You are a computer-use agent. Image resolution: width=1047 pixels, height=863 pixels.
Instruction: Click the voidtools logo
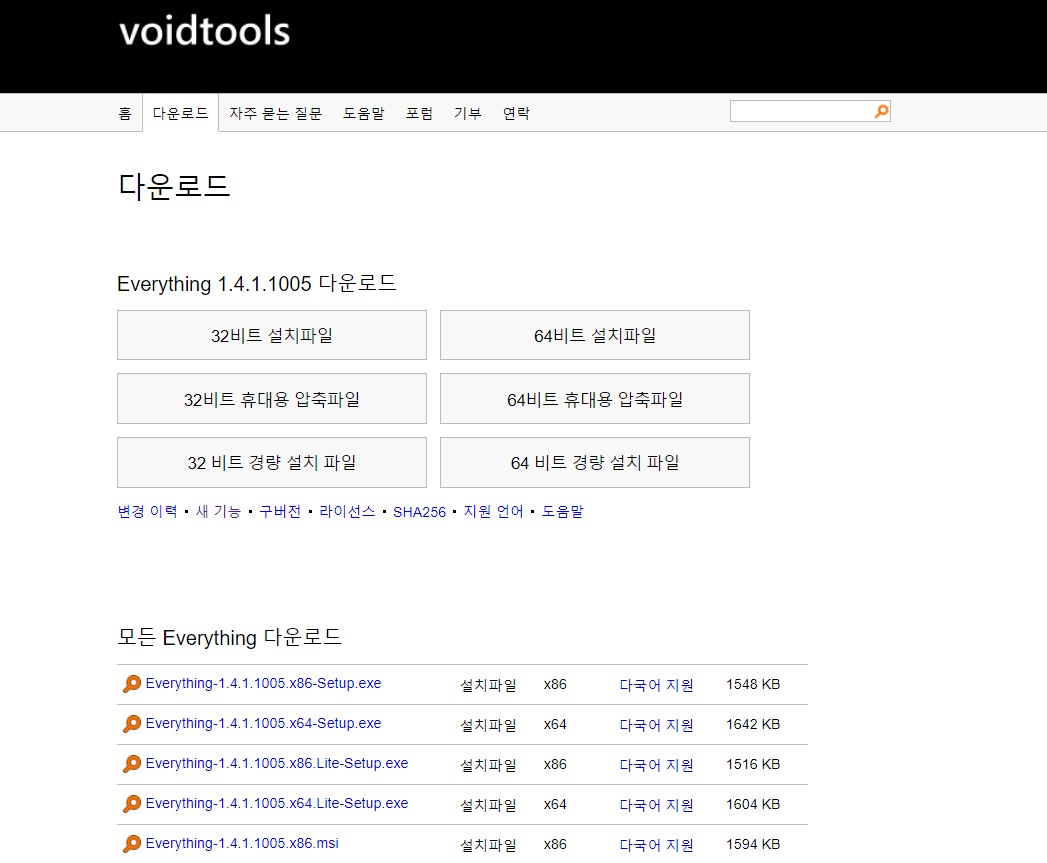click(204, 31)
